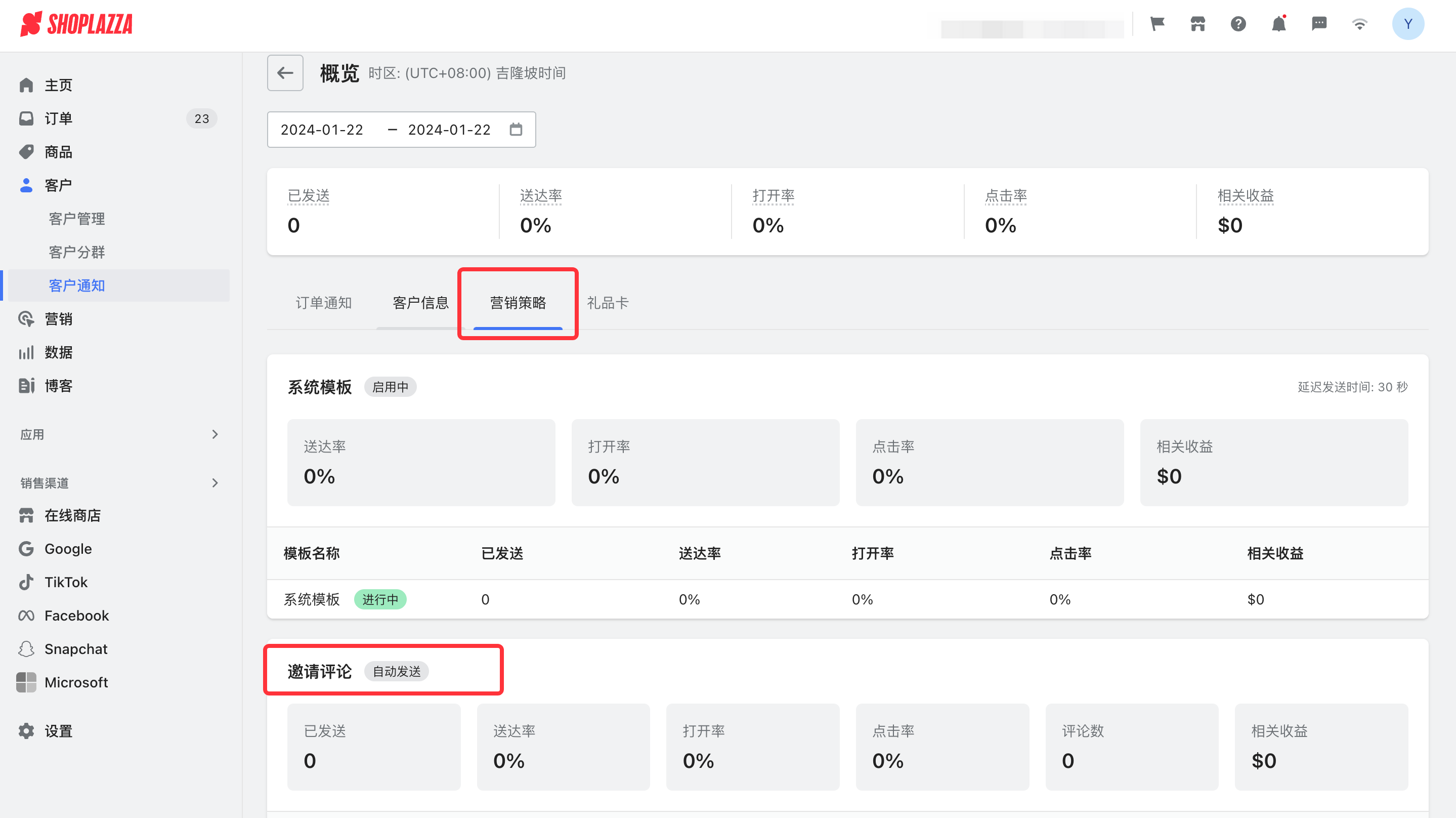The width and height of the screenshot is (1456, 818).
Task: Open the 博客 blog section
Action: [58, 385]
